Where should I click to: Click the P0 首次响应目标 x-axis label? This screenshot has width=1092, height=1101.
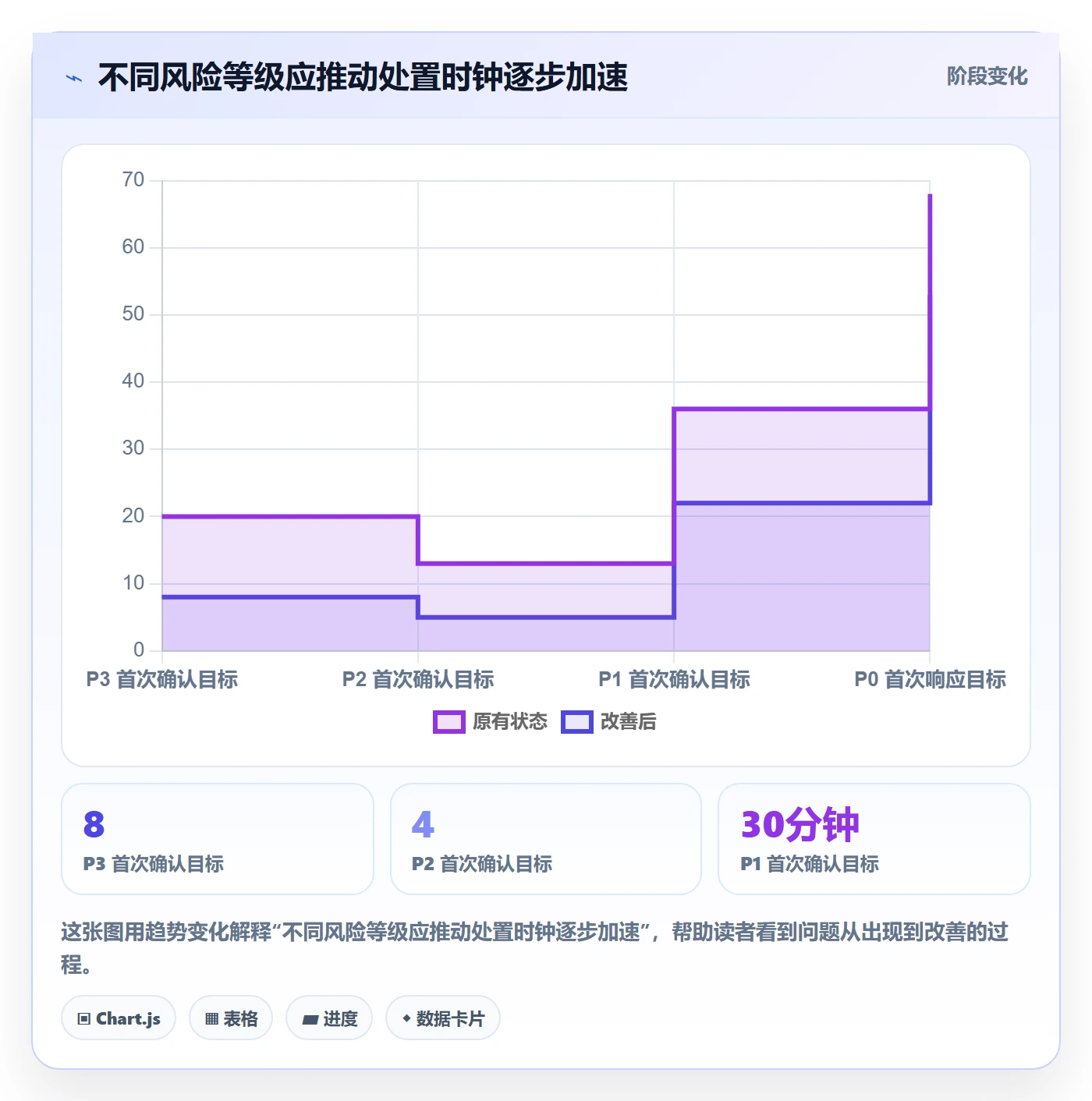click(930, 679)
